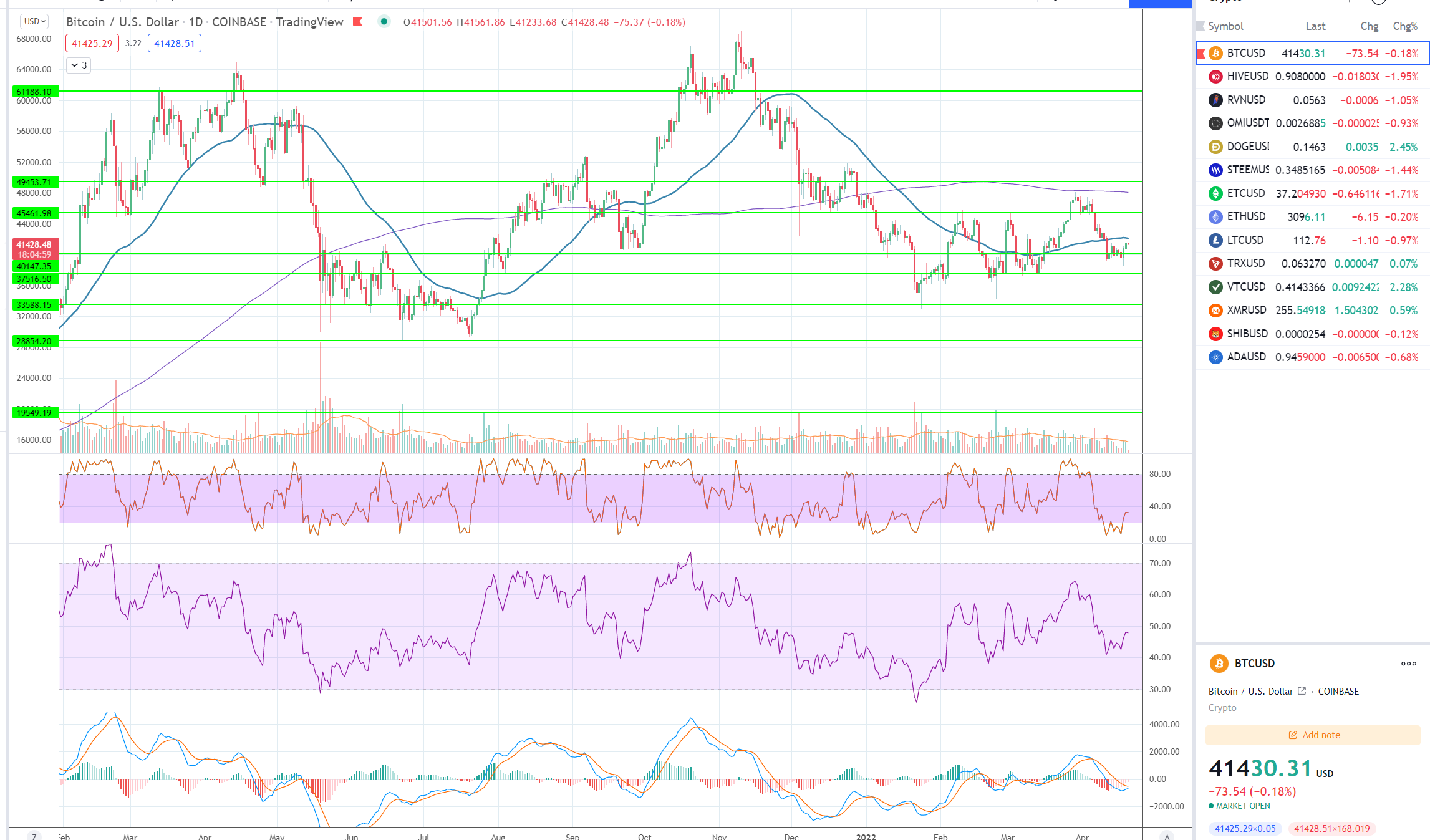The height and width of the screenshot is (840, 1430).
Task: Click VTCUSD change percent 2.28%
Action: (1403, 287)
